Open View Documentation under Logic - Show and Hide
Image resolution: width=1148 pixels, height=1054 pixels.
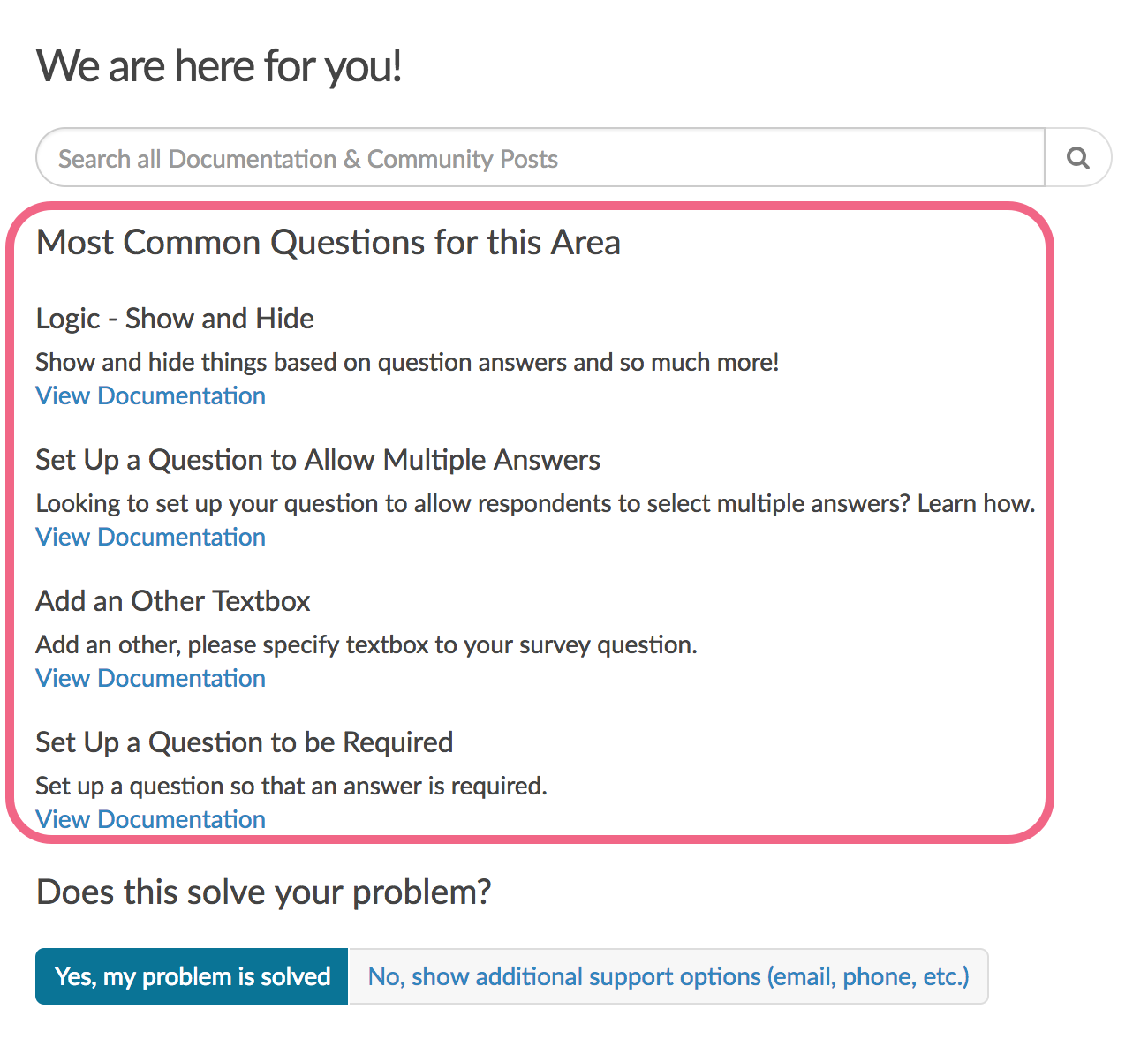coord(151,395)
